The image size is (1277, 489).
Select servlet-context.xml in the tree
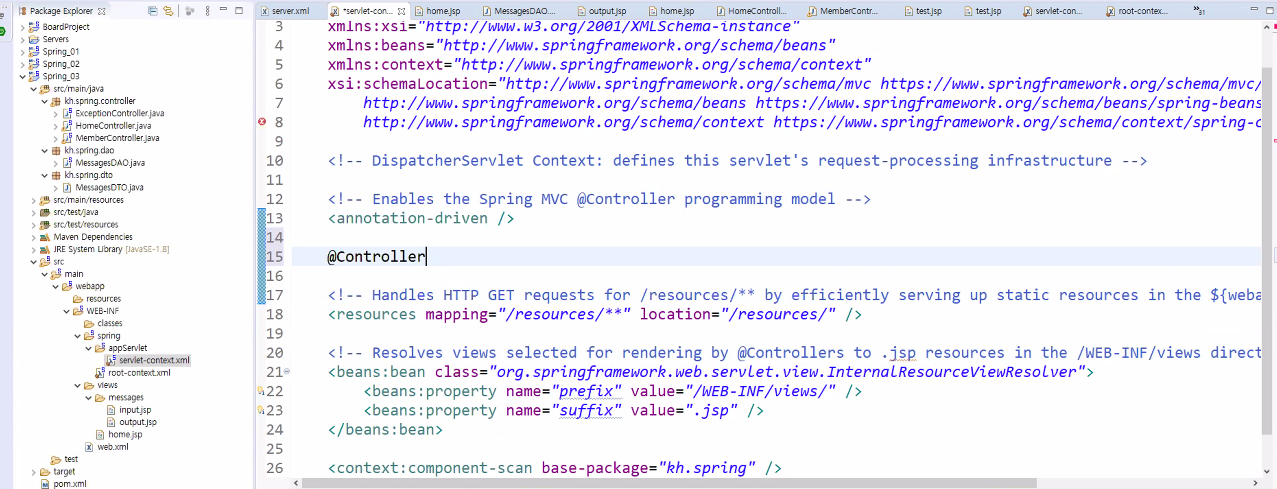point(154,360)
